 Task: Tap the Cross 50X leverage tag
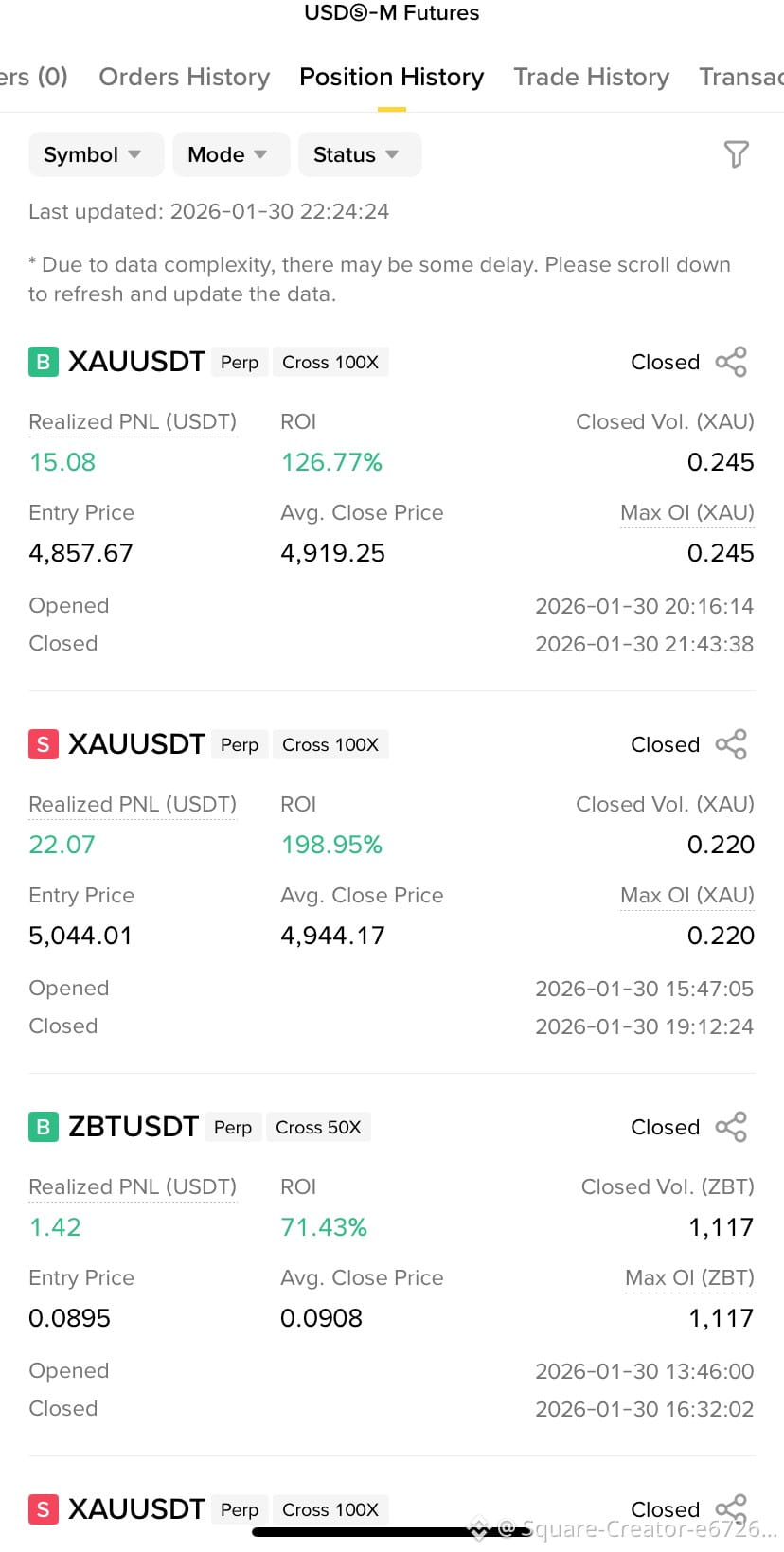[318, 1127]
